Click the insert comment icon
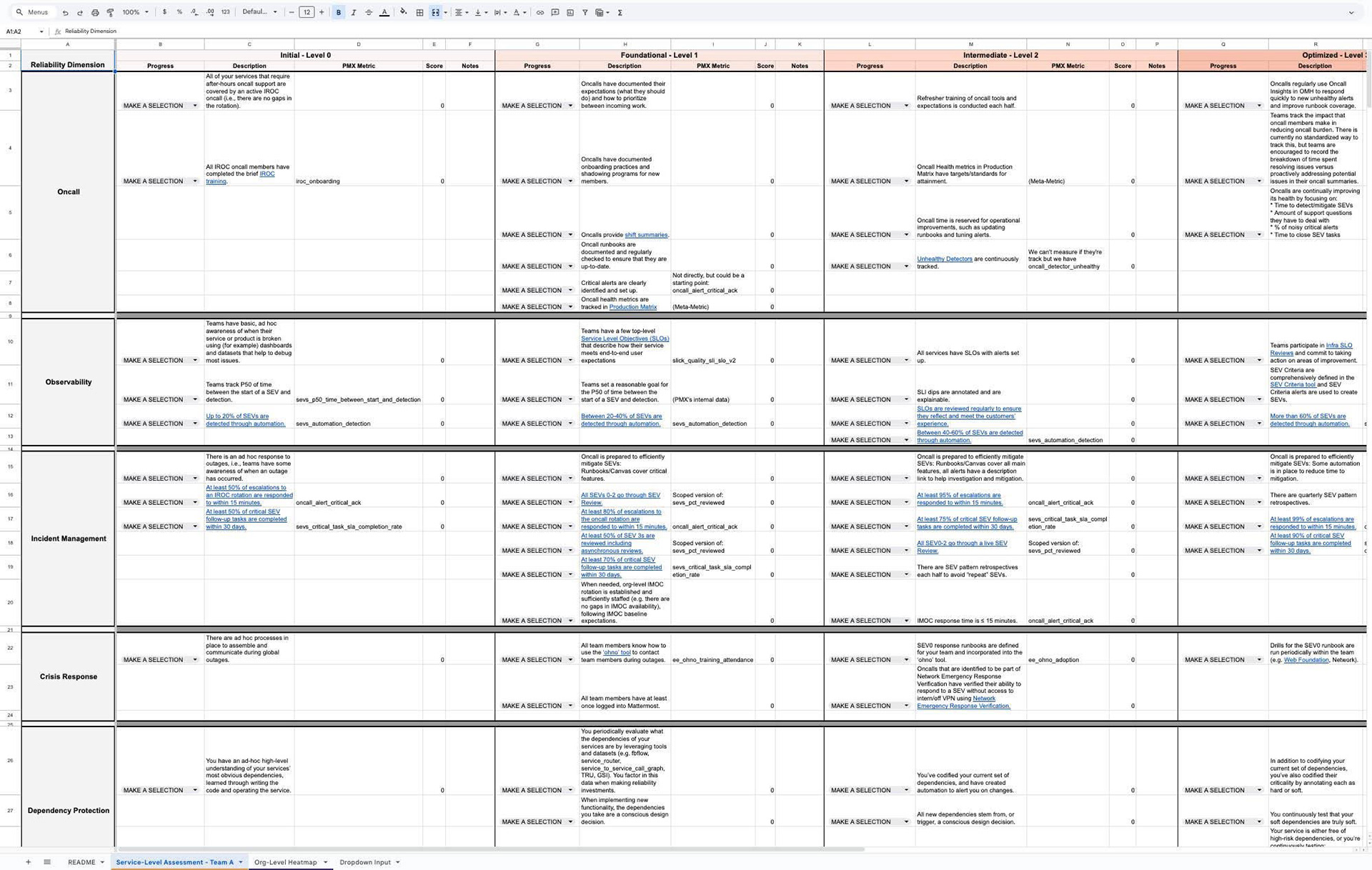 tap(555, 12)
